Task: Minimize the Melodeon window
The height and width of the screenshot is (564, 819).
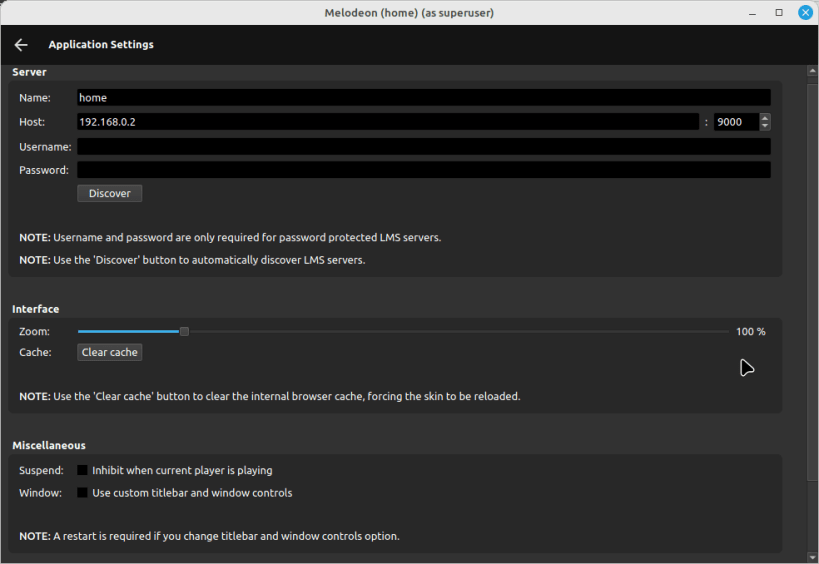Action: 752,13
